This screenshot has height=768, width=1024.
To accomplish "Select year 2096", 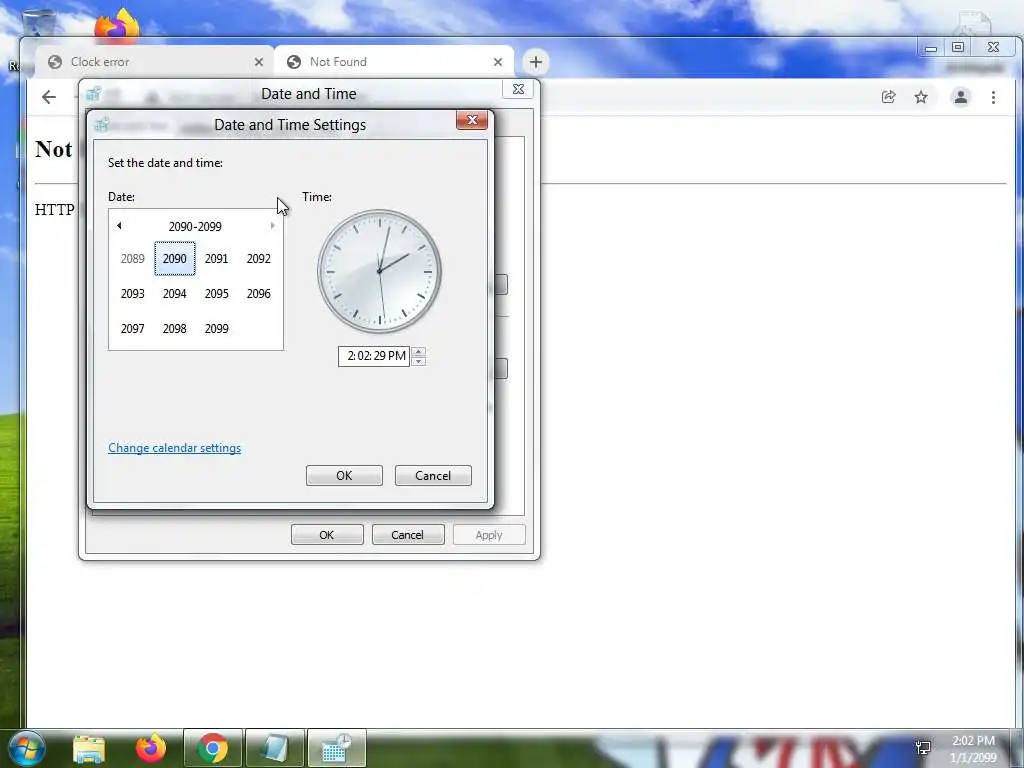I will [259, 294].
